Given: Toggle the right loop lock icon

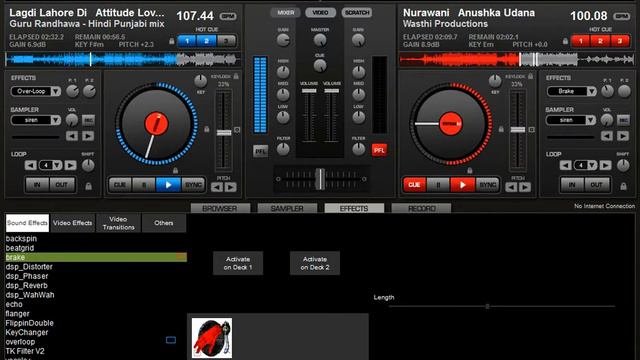Looking at the screenshot, I should click(623, 186).
